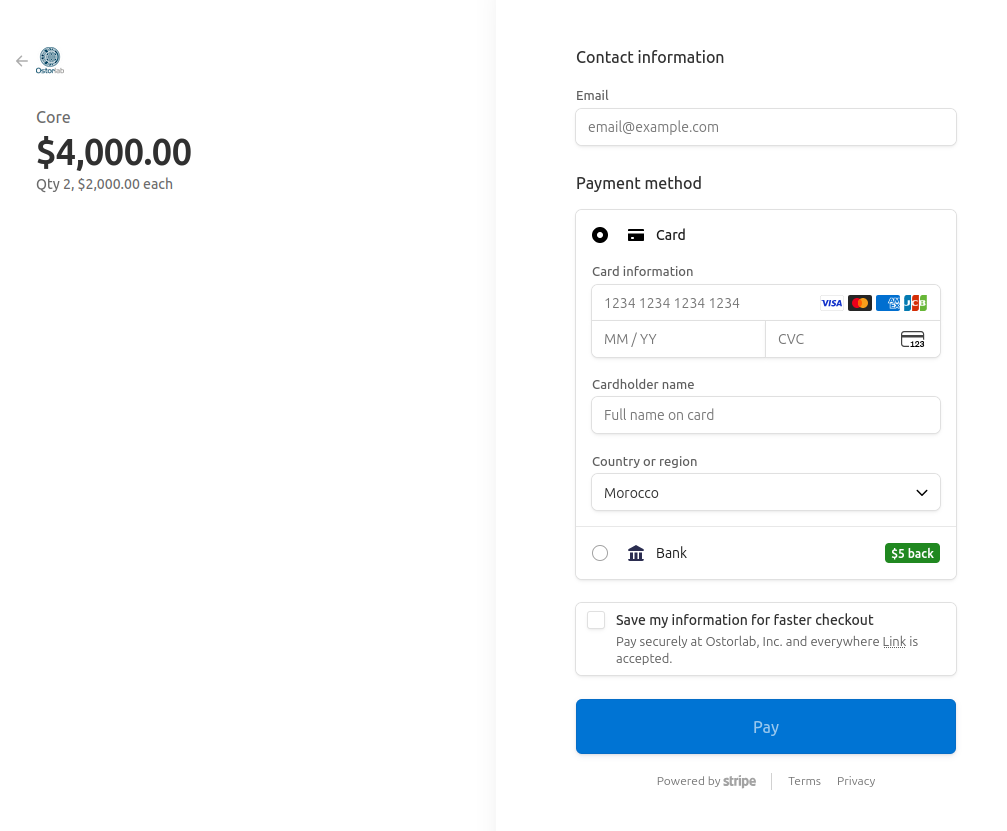Click the back arrow icon
Viewport: 1007px width, 831px height.
22,61
